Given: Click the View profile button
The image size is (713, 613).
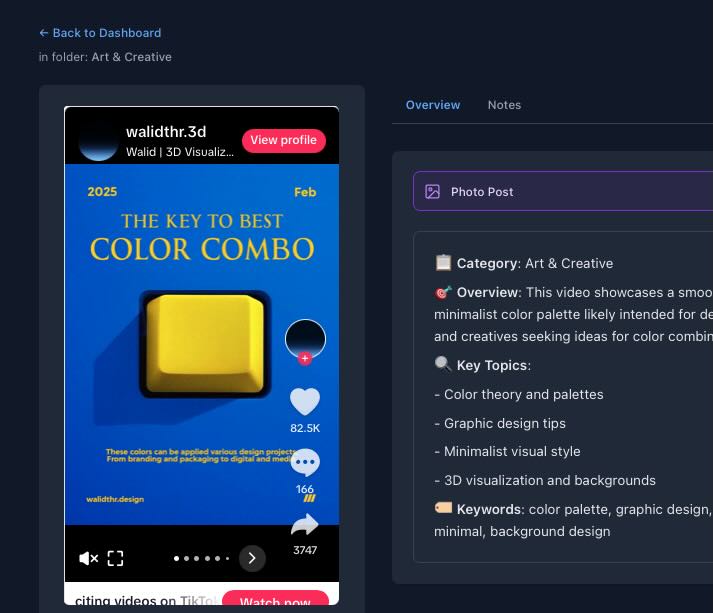Looking at the screenshot, I should [x=284, y=140].
